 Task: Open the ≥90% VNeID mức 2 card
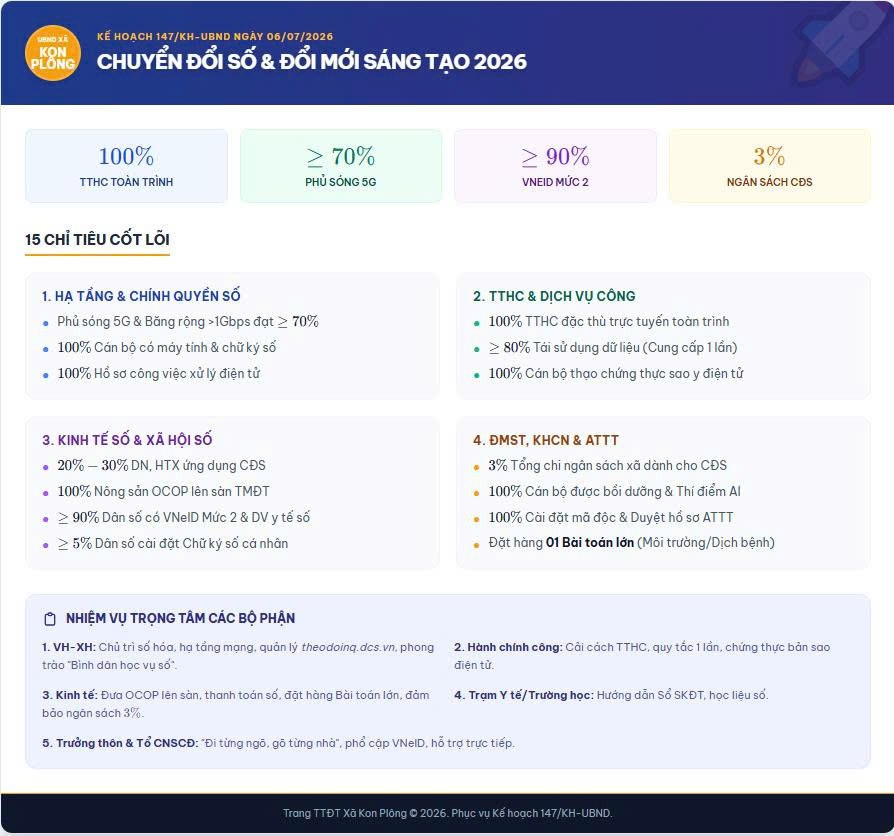[x=555, y=166]
